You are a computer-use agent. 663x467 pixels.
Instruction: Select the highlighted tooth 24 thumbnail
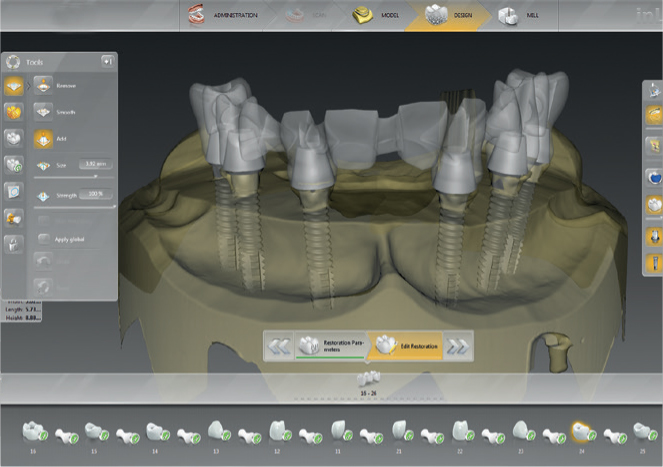(582, 431)
